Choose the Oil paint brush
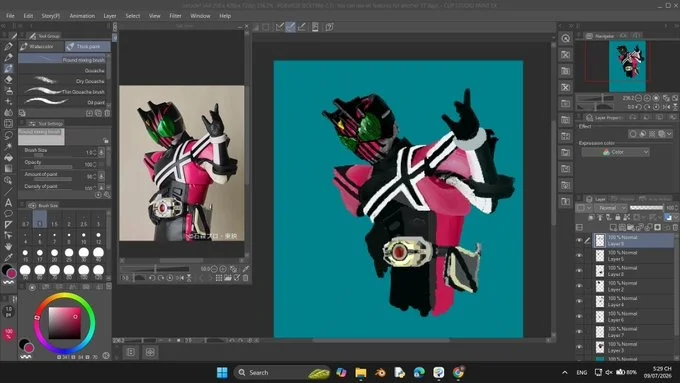680x383 pixels. coord(62,102)
